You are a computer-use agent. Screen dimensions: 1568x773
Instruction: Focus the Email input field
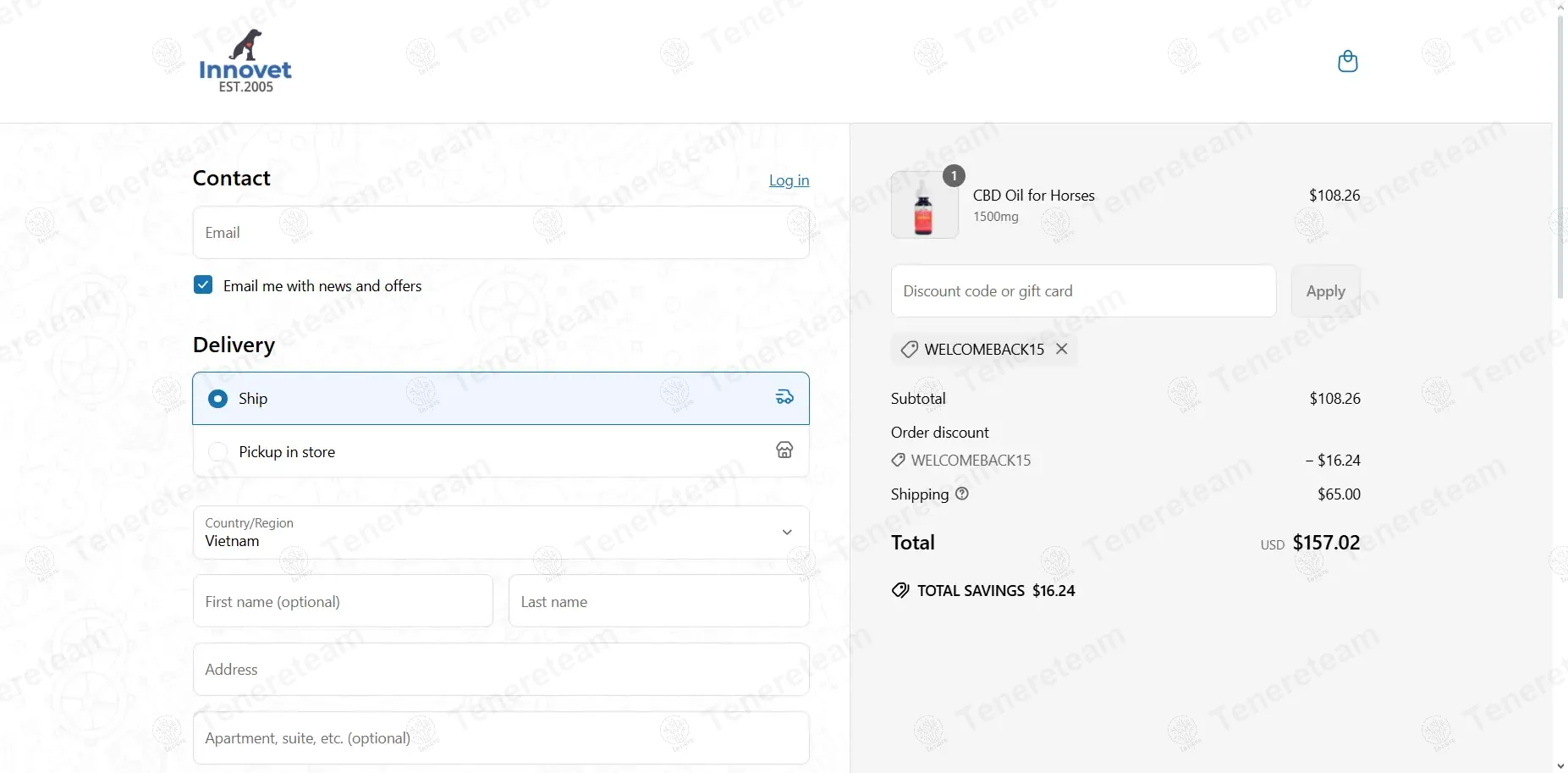tap(501, 233)
